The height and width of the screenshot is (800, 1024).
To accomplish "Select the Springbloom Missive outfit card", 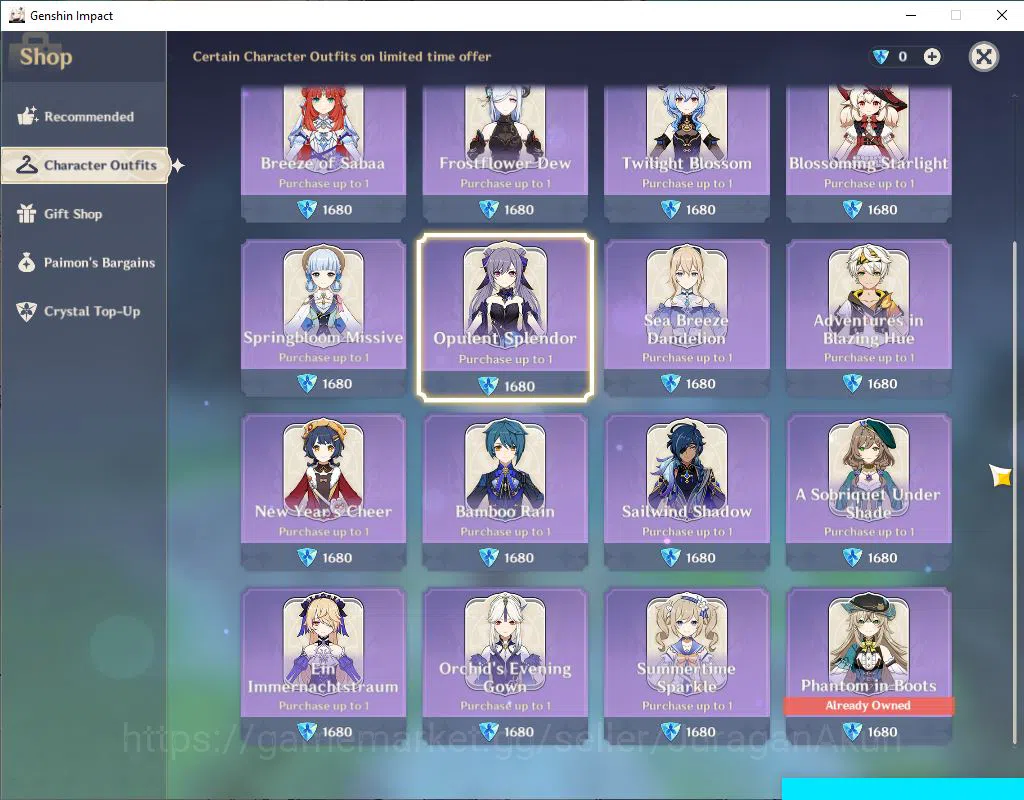I will click(x=323, y=317).
